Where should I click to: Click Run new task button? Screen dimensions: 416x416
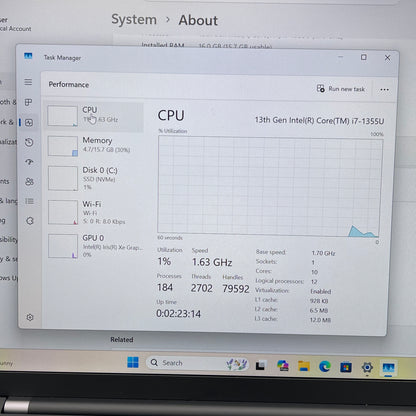click(x=341, y=89)
